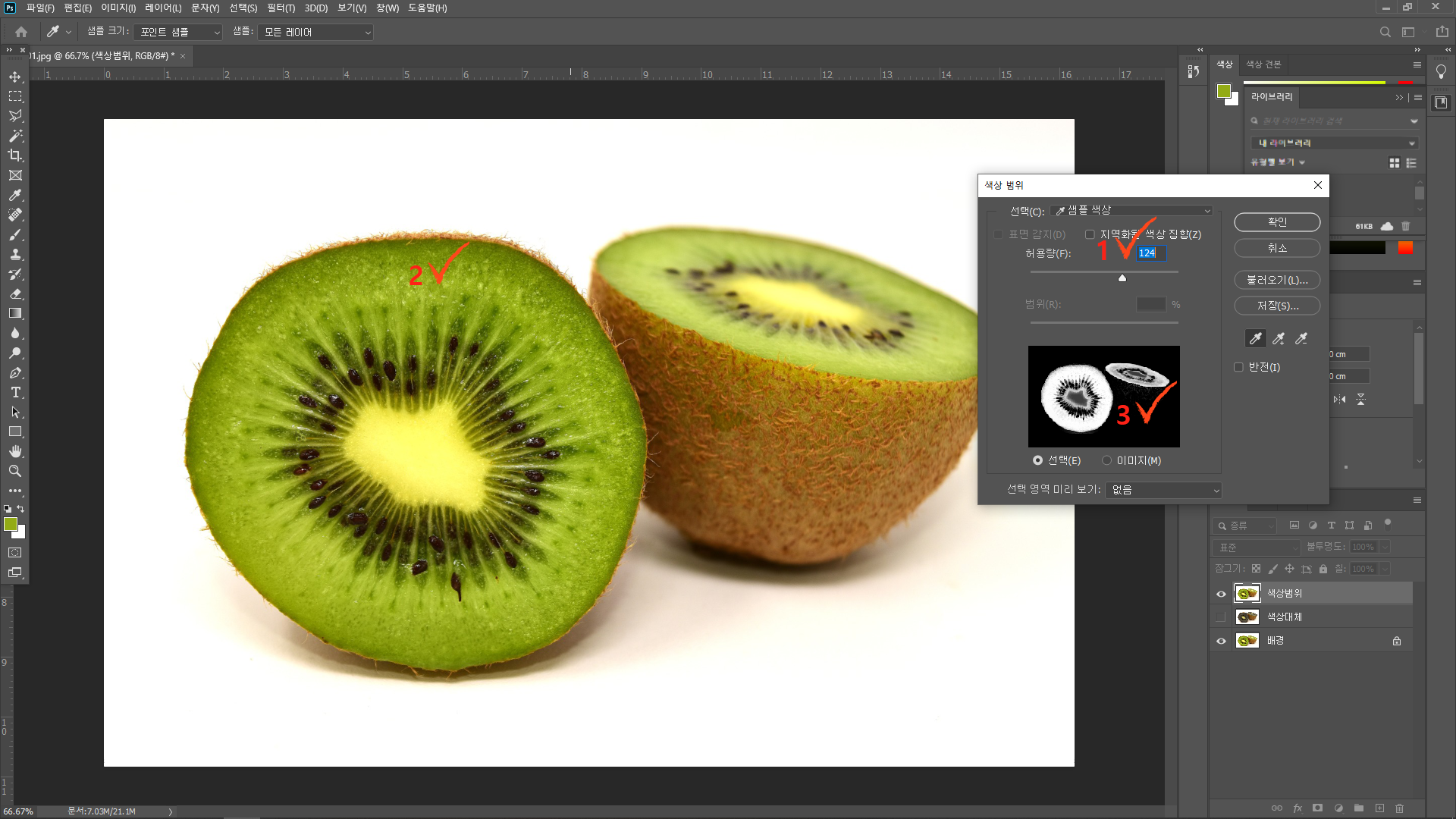Open the 선택 샘플 색상 dropdown
This screenshot has height=819, width=1456.
1131,211
